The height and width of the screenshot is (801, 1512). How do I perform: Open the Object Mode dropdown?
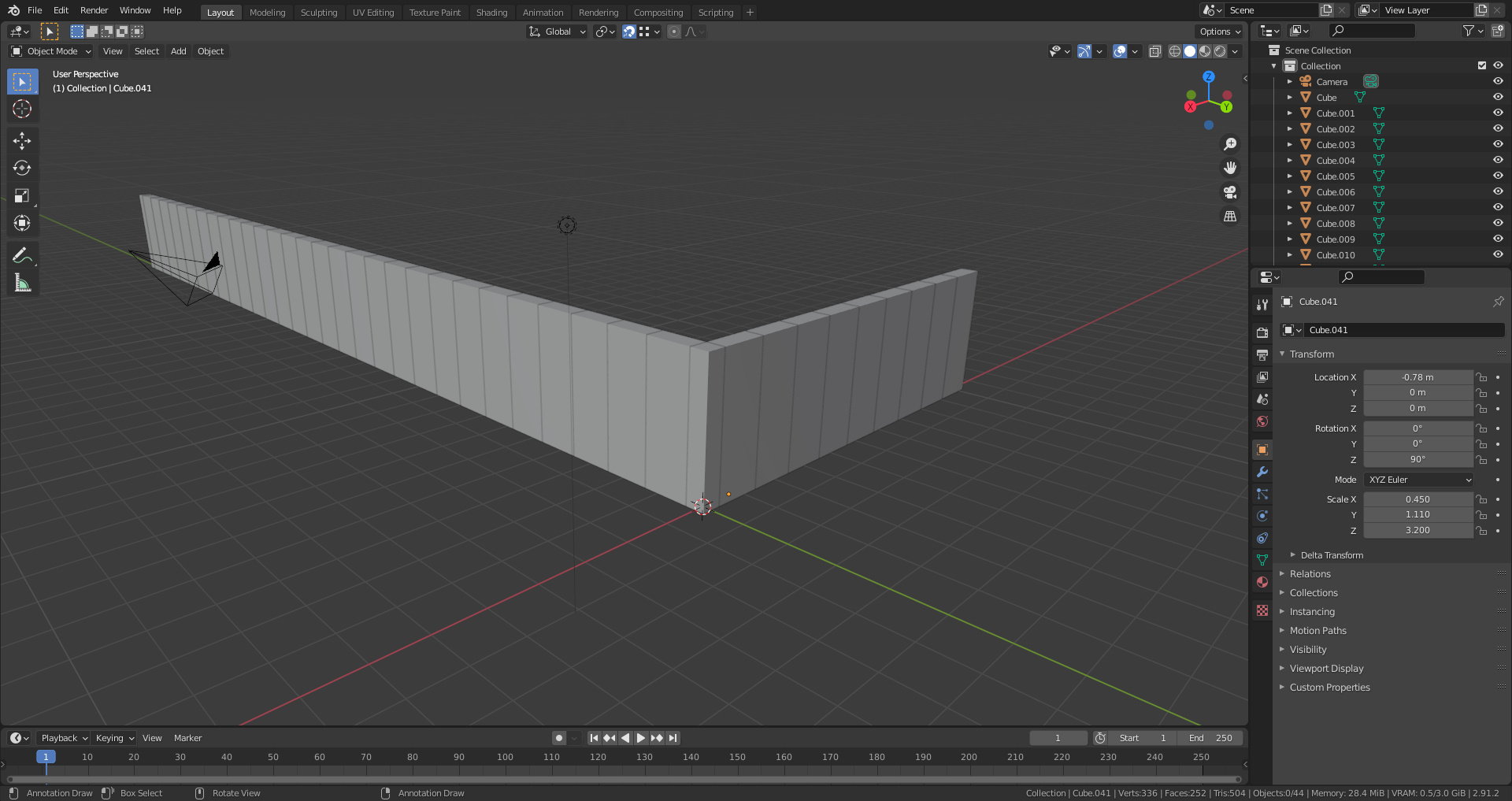pyautogui.click(x=52, y=51)
